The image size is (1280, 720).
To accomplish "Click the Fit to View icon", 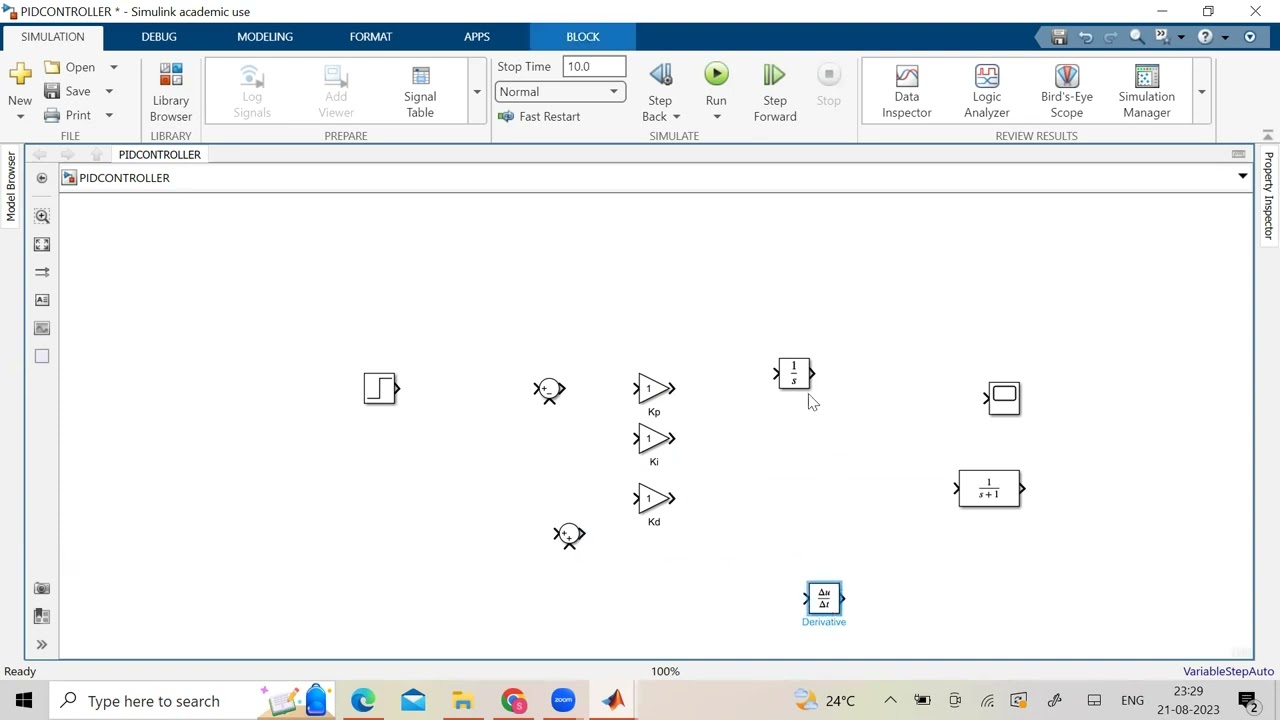I will 42,244.
